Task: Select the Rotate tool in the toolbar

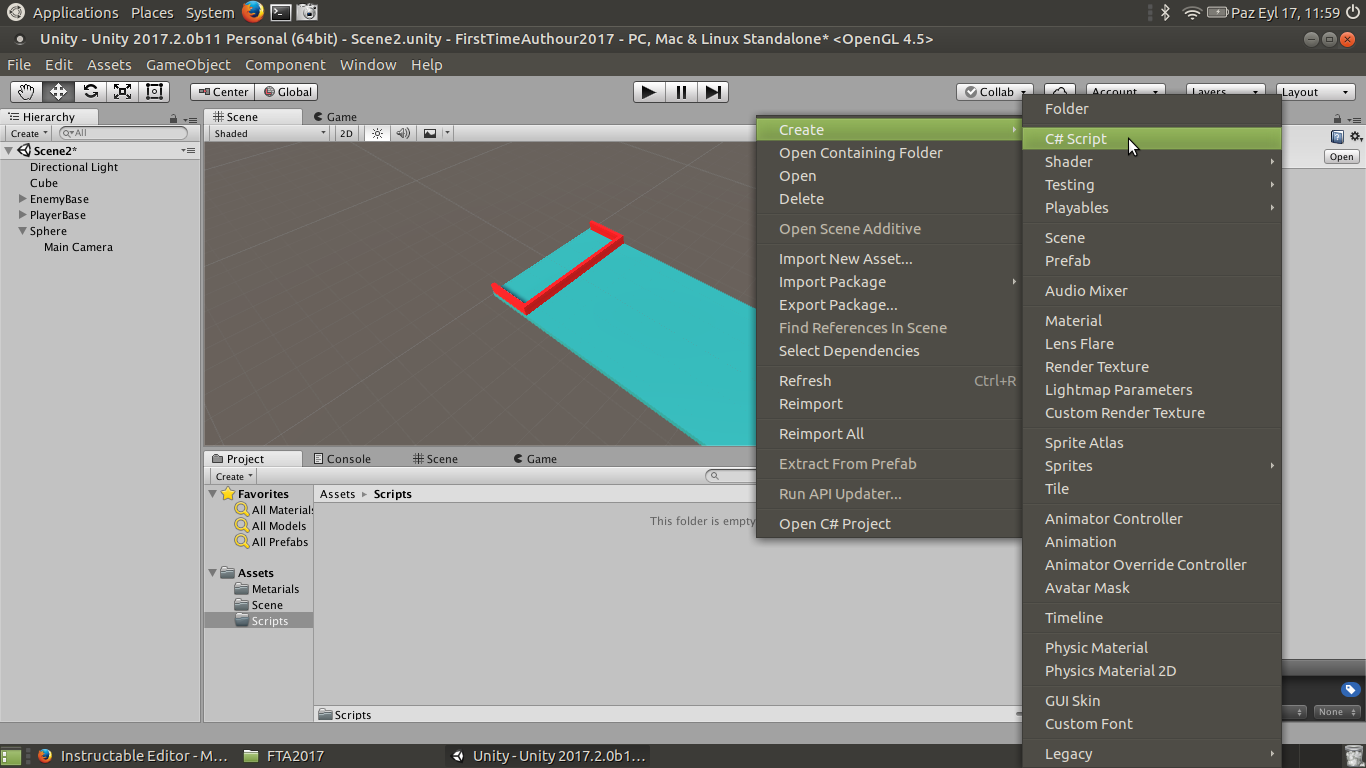Action: point(91,92)
